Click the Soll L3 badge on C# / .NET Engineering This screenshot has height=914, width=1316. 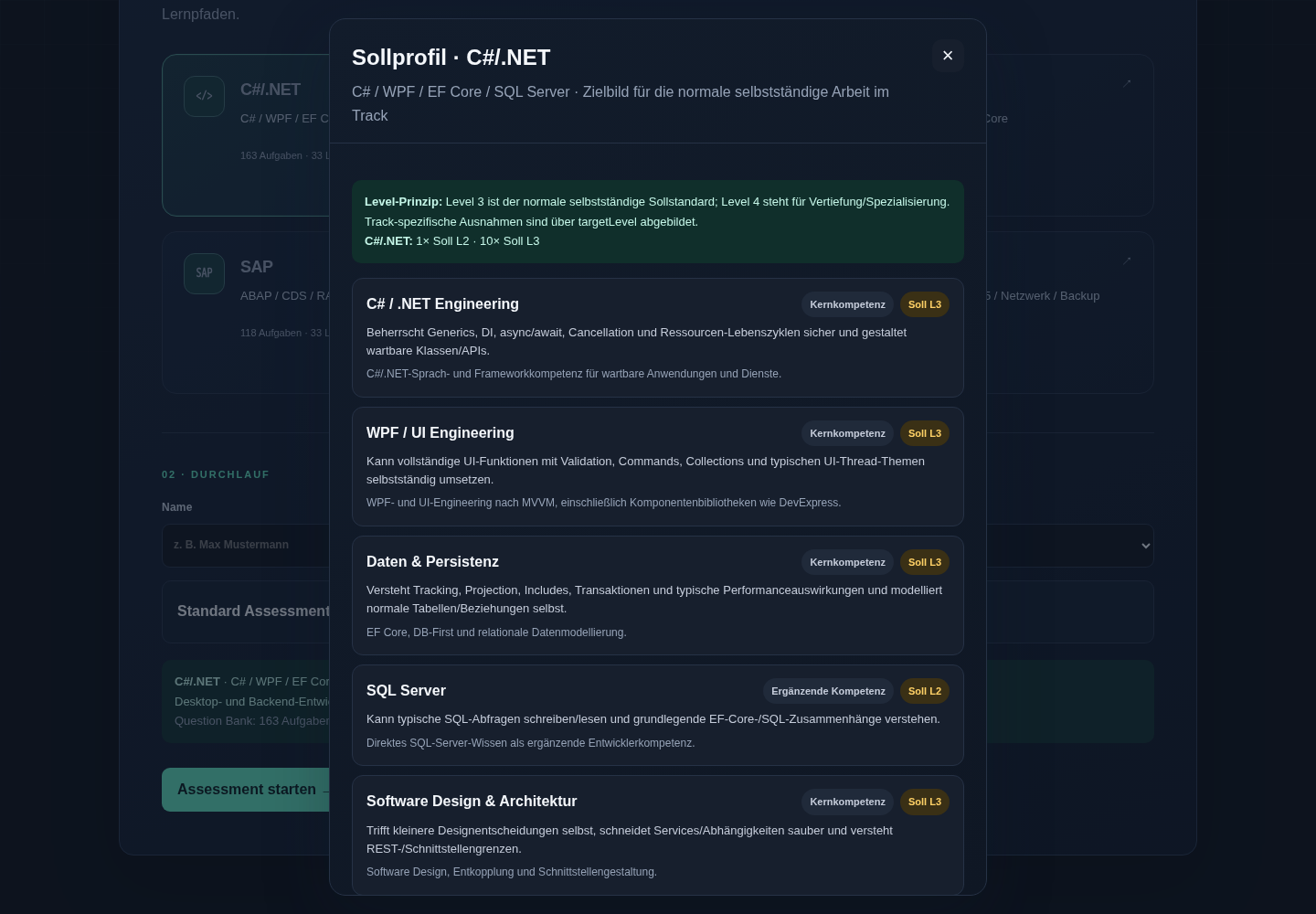click(925, 304)
